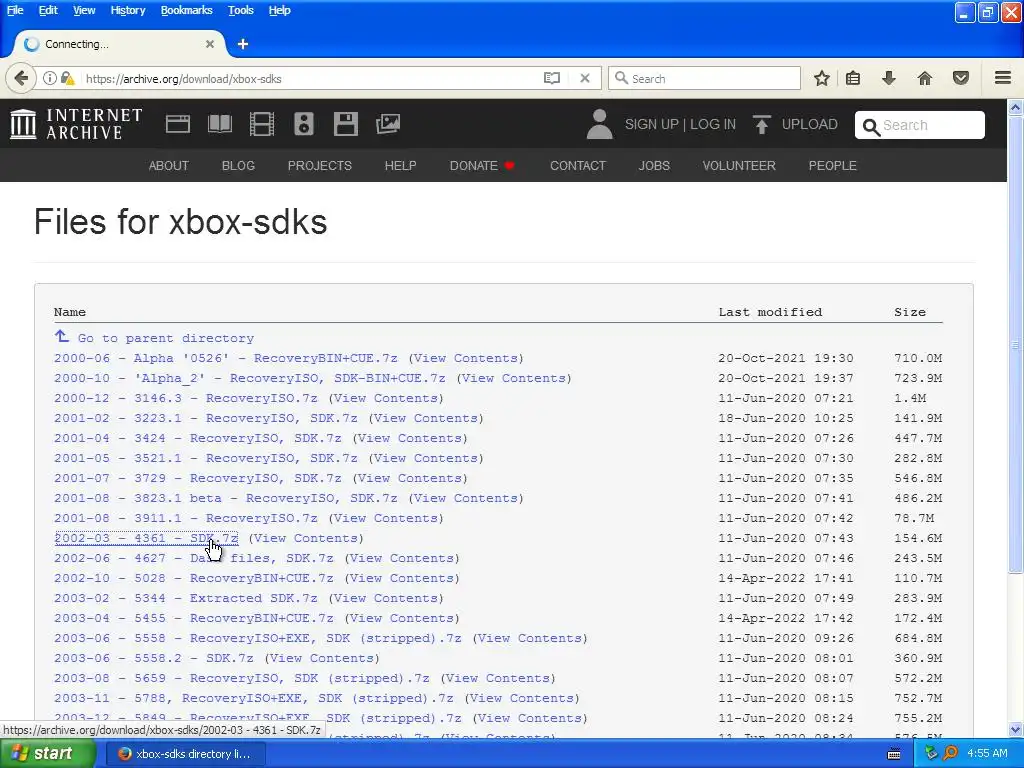
Task: Click the browser Back arrow button
Action: pos(21,78)
